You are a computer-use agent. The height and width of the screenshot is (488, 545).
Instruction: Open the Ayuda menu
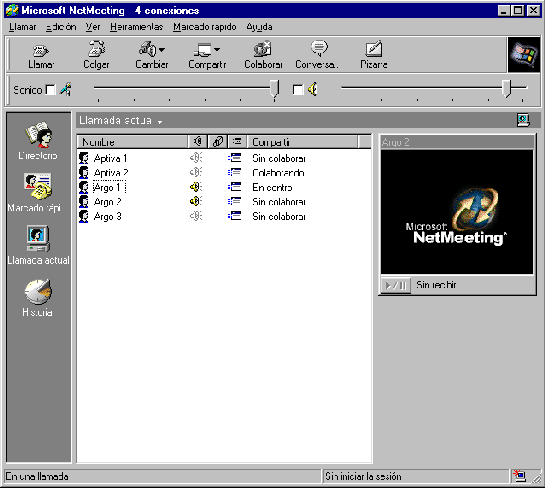(259, 27)
